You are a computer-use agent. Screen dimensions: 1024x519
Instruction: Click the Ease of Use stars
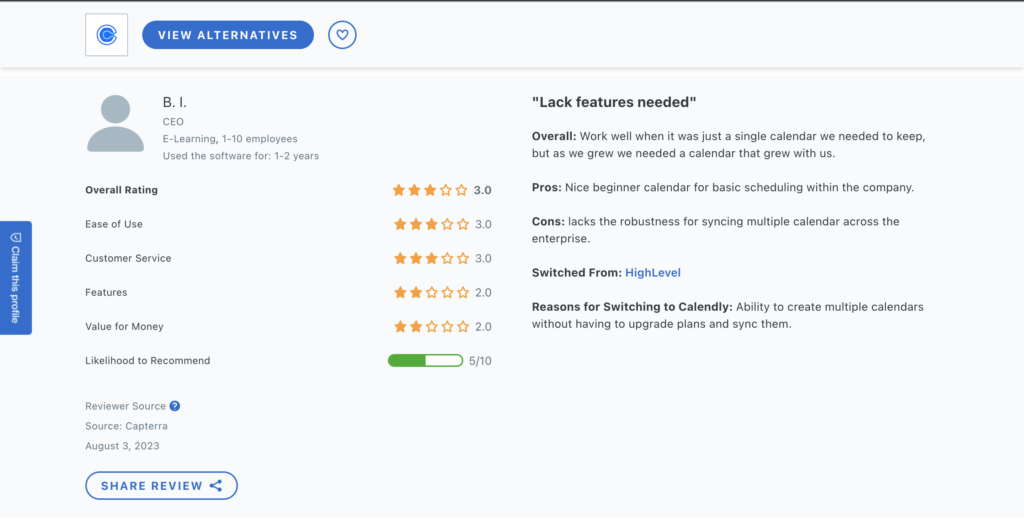tap(430, 224)
